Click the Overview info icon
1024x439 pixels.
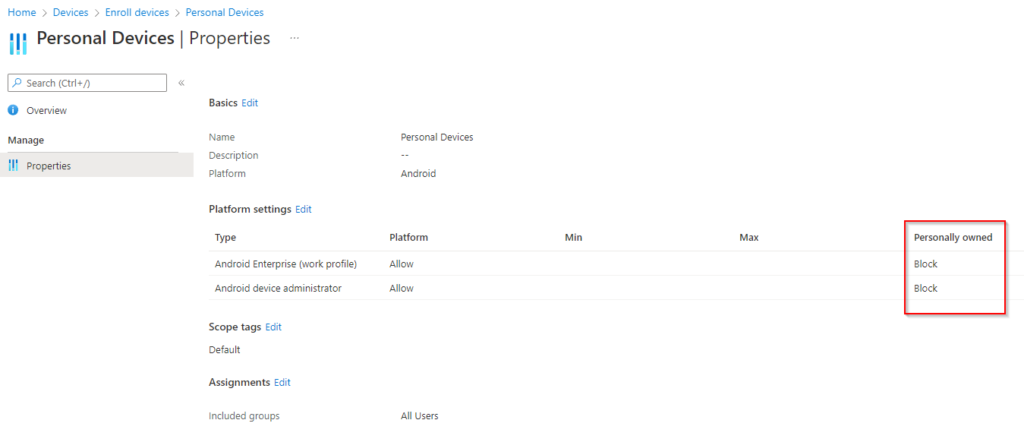click(x=13, y=110)
